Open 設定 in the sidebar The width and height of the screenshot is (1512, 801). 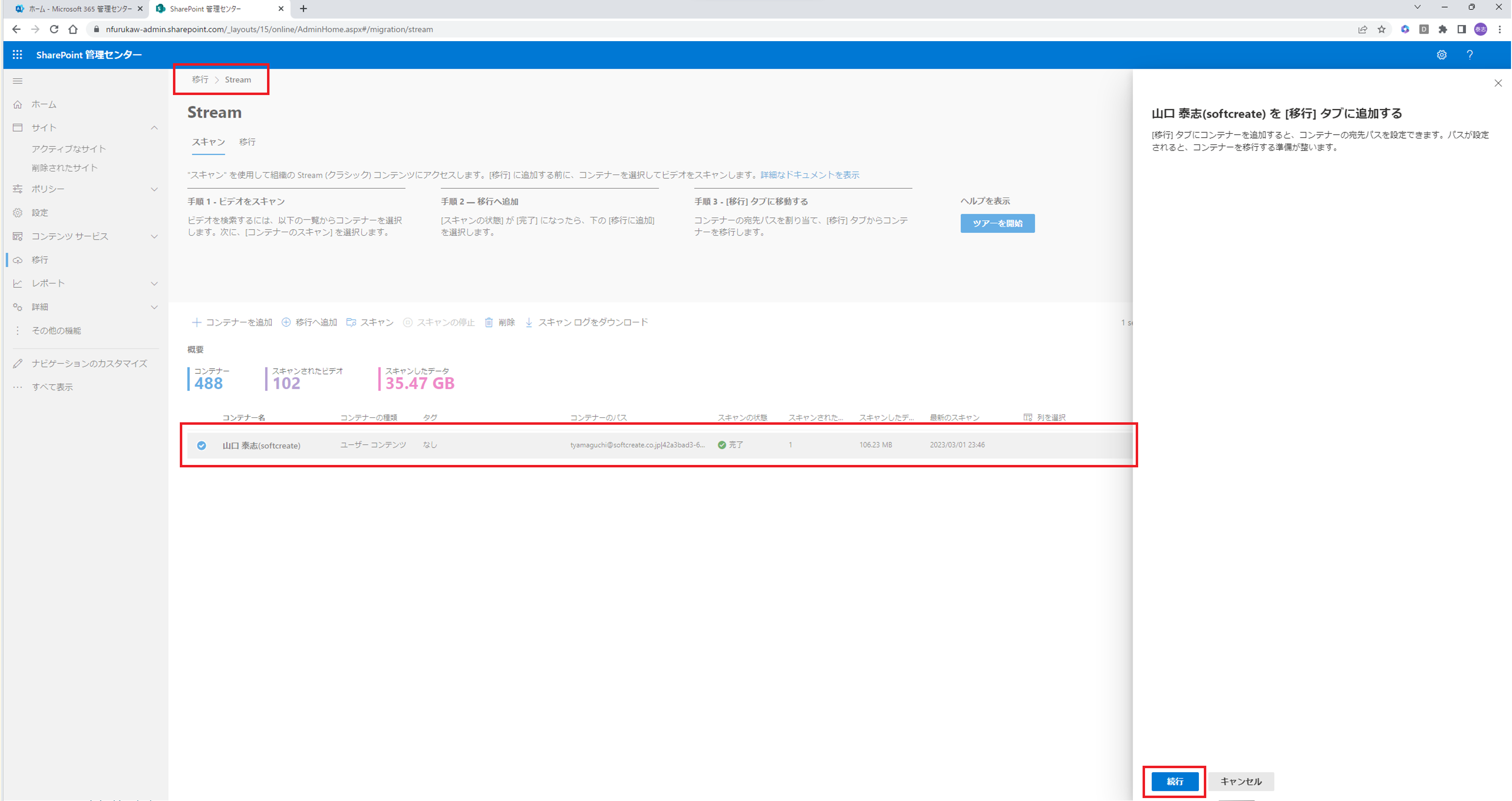coord(40,213)
